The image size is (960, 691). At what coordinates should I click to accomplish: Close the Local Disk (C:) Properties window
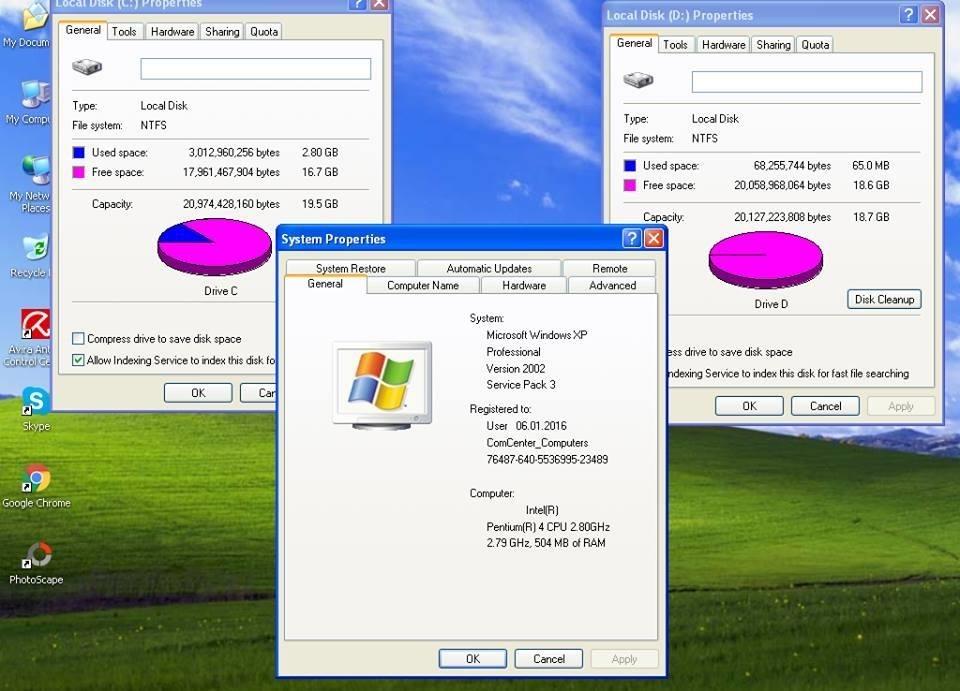click(380, 4)
